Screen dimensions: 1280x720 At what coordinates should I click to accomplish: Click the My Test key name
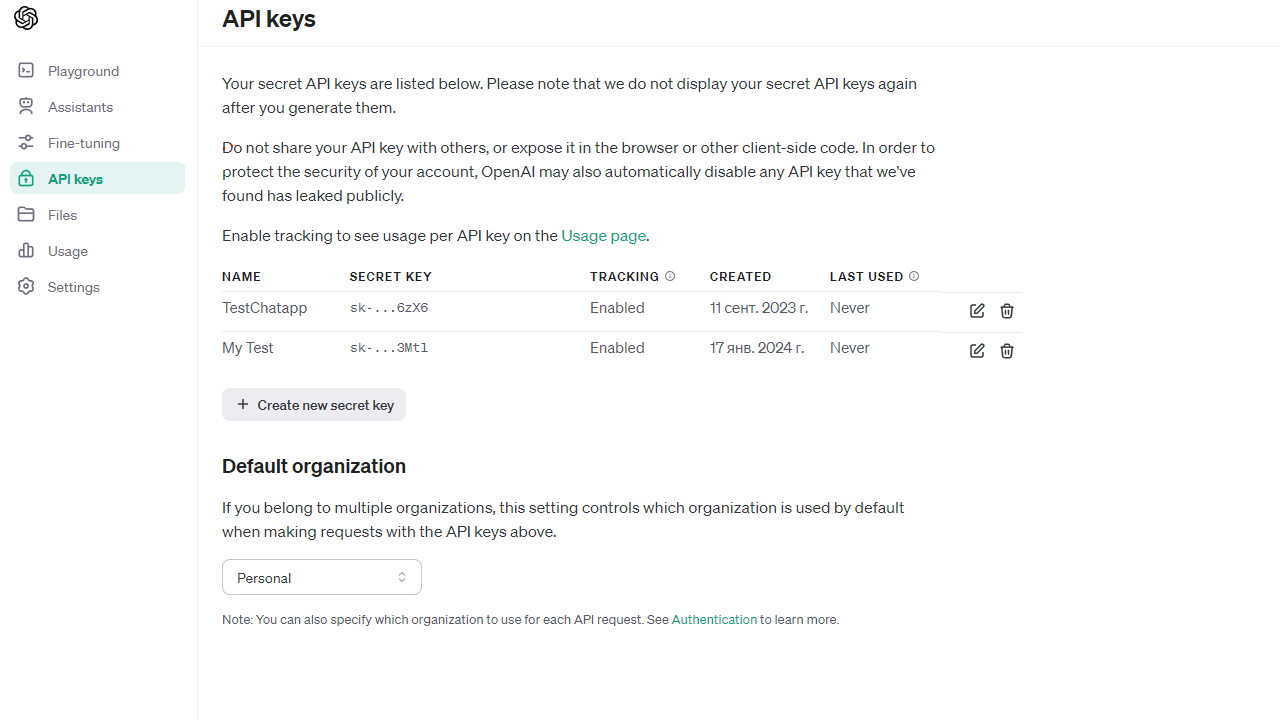[248, 348]
